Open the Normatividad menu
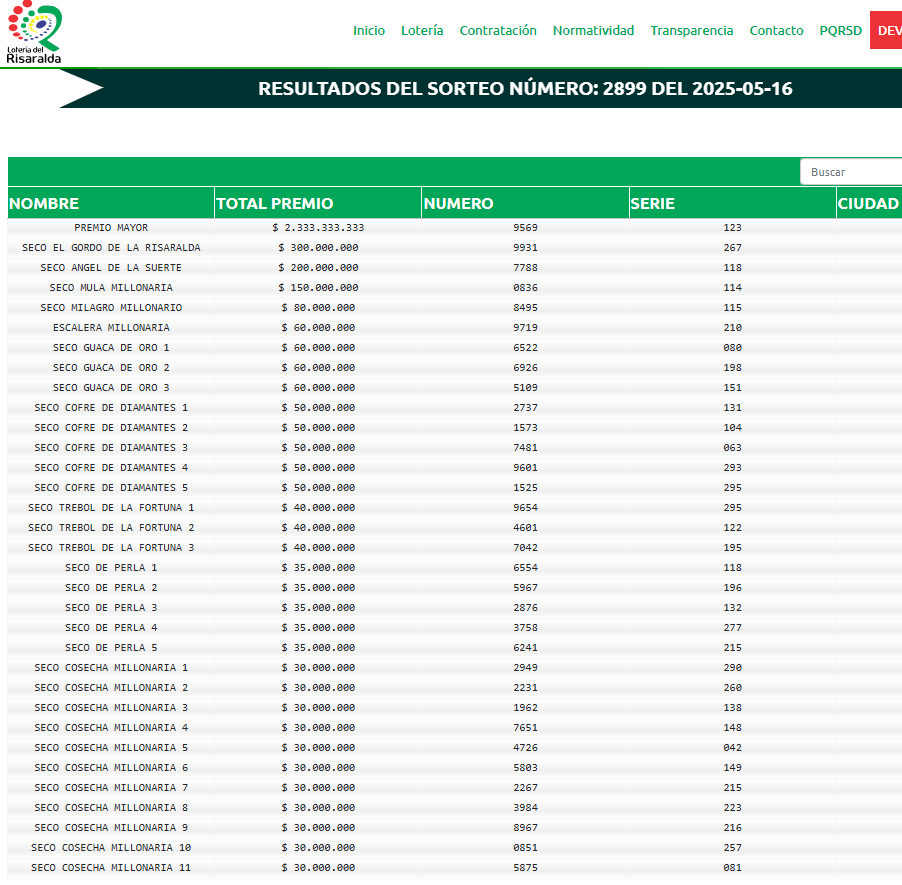 point(593,30)
